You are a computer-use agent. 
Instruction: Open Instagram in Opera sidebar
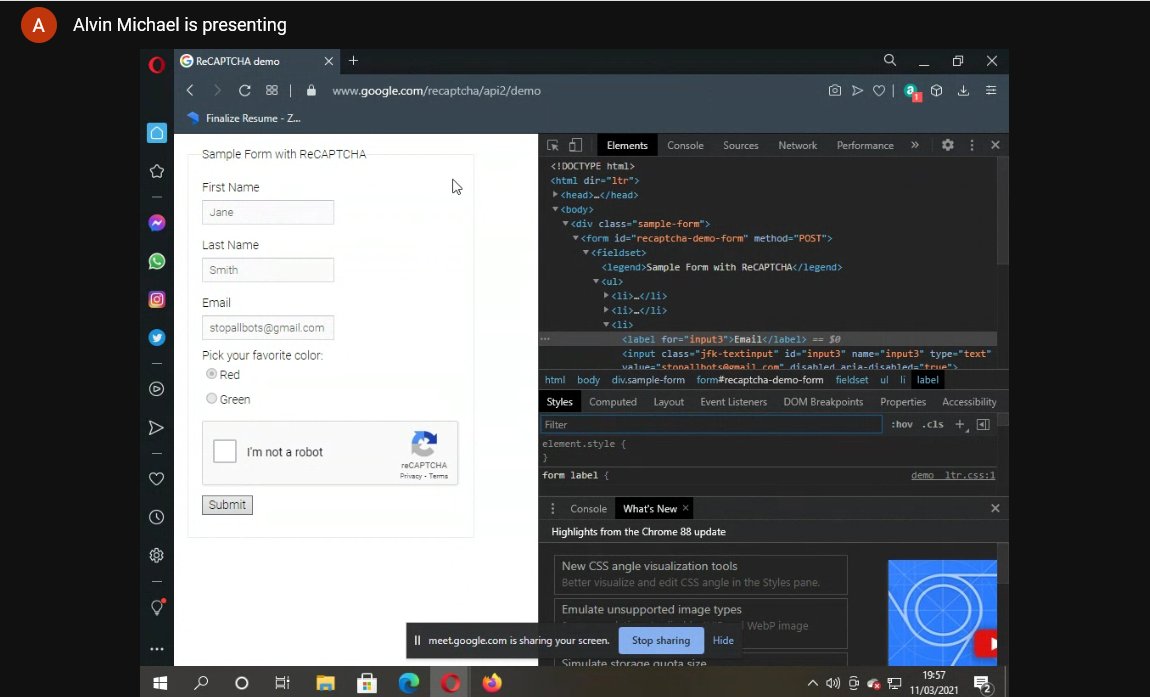click(156, 299)
